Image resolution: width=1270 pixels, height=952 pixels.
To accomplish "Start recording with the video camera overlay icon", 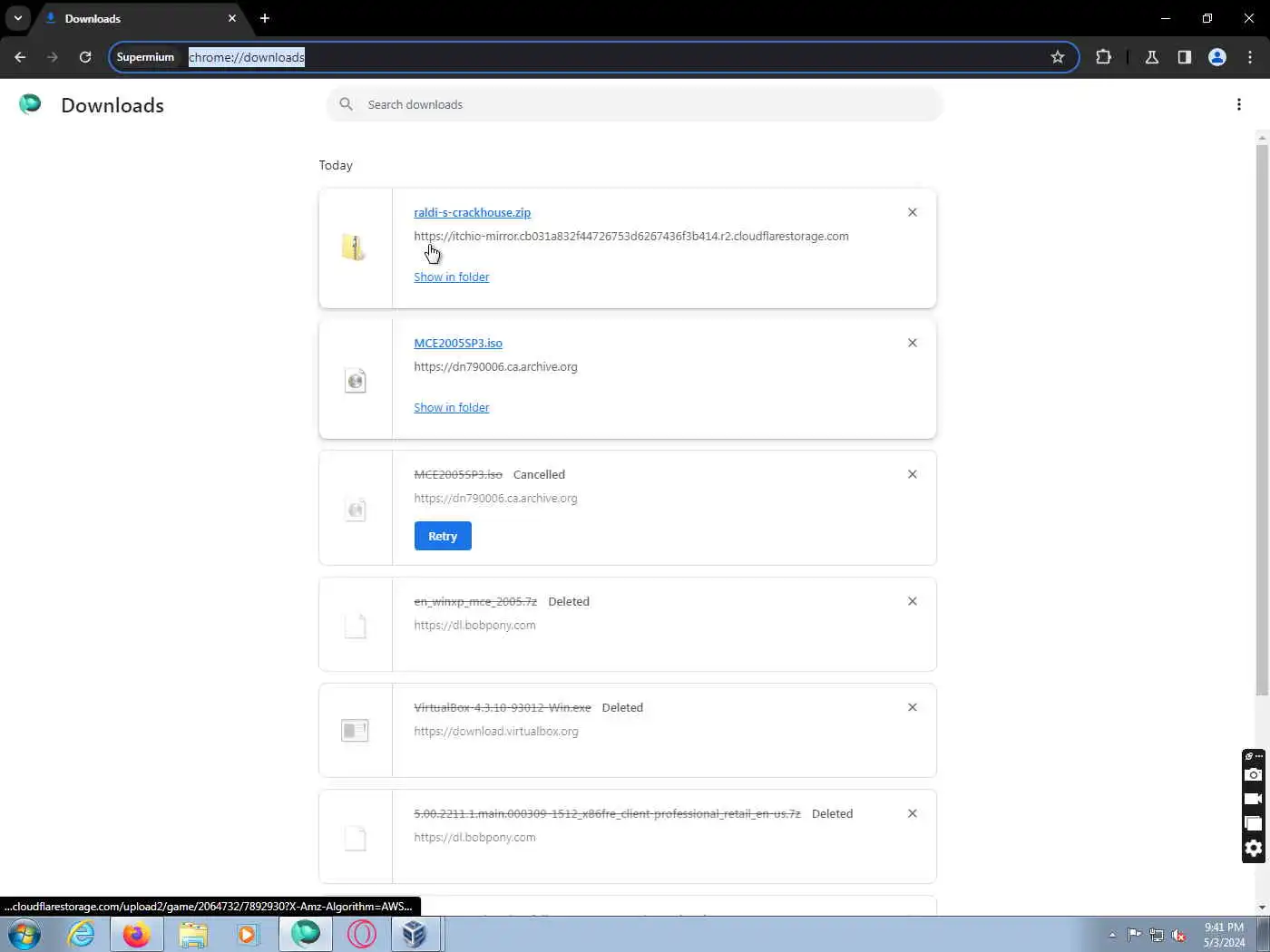I will (x=1253, y=799).
